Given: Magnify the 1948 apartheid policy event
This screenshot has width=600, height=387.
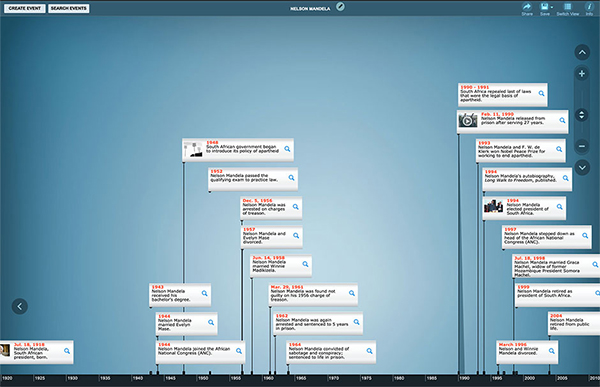Looking at the screenshot, I should (x=287, y=149).
